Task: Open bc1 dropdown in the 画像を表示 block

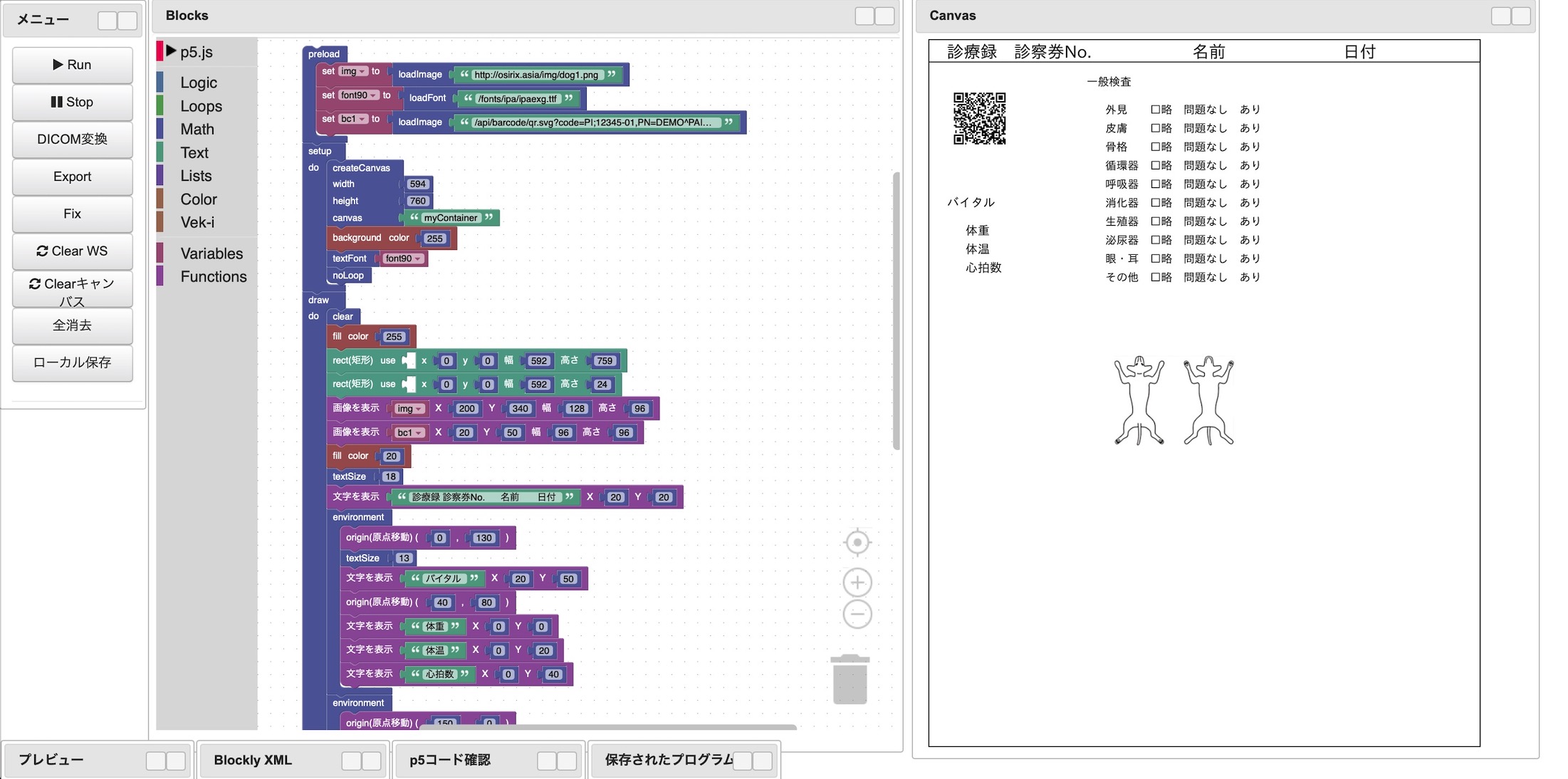Action: click(x=409, y=433)
